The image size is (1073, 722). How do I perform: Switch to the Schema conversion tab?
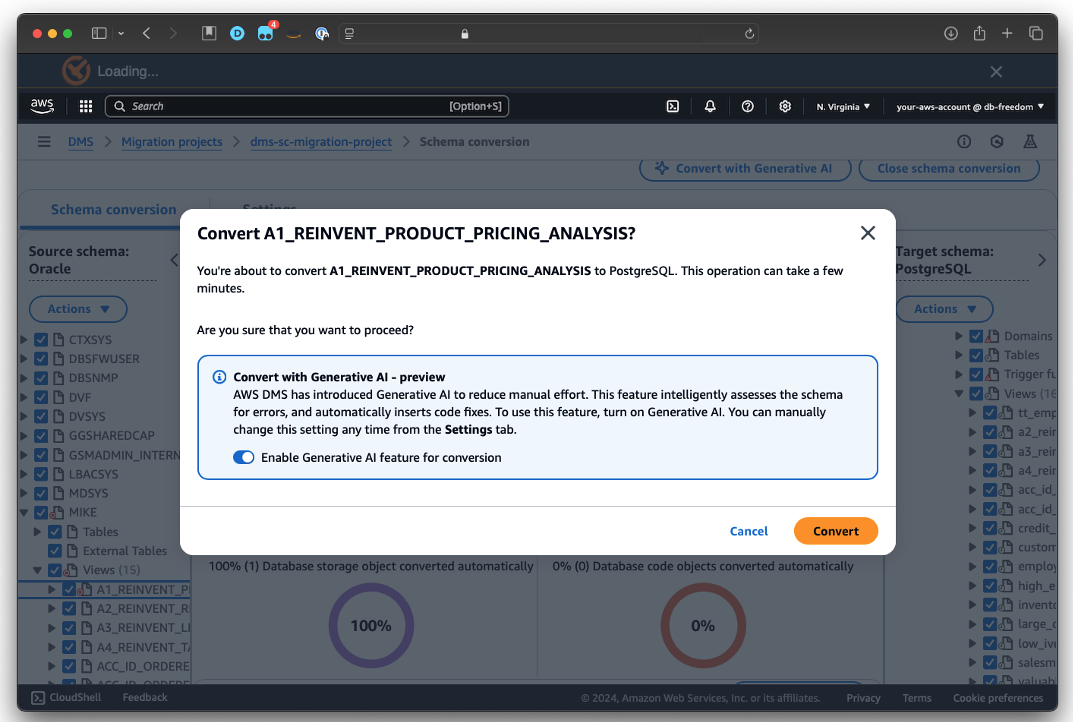114,209
